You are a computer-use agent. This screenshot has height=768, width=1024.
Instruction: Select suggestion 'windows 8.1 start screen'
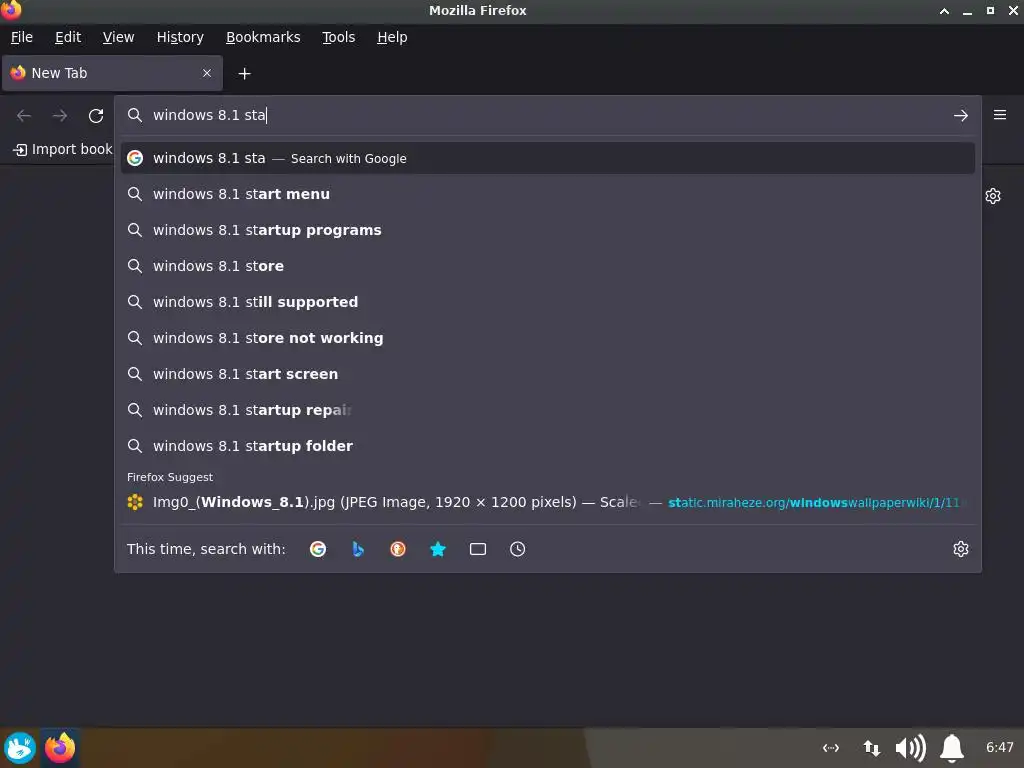click(547, 374)
